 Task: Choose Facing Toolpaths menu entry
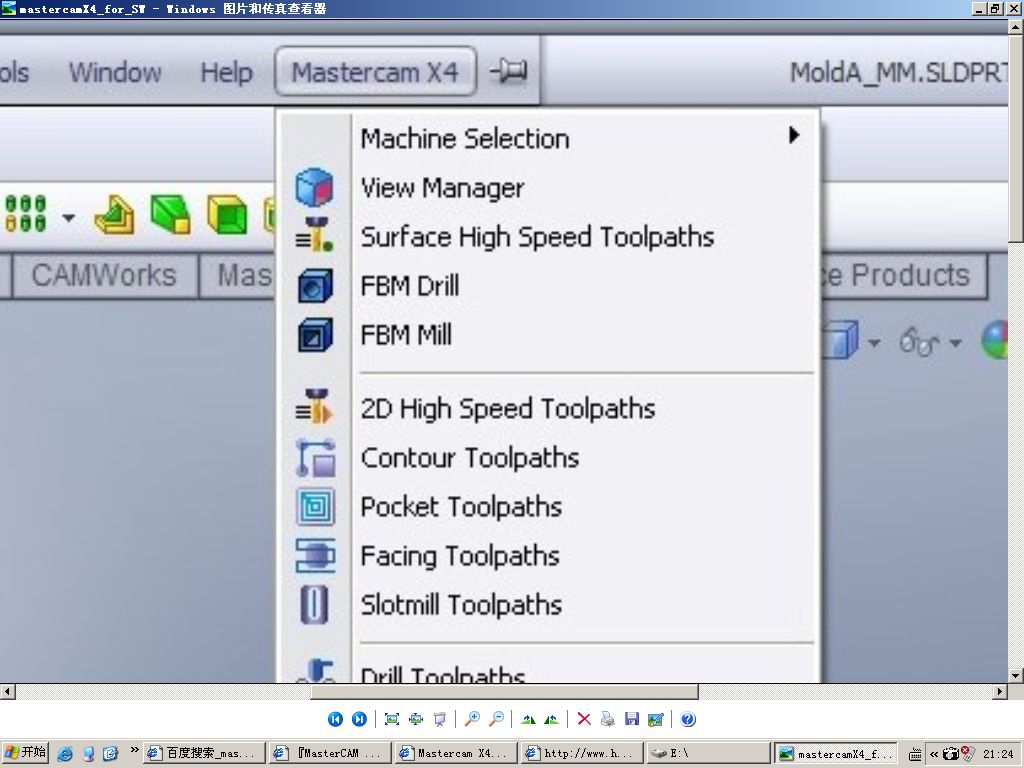click(460, 556)
